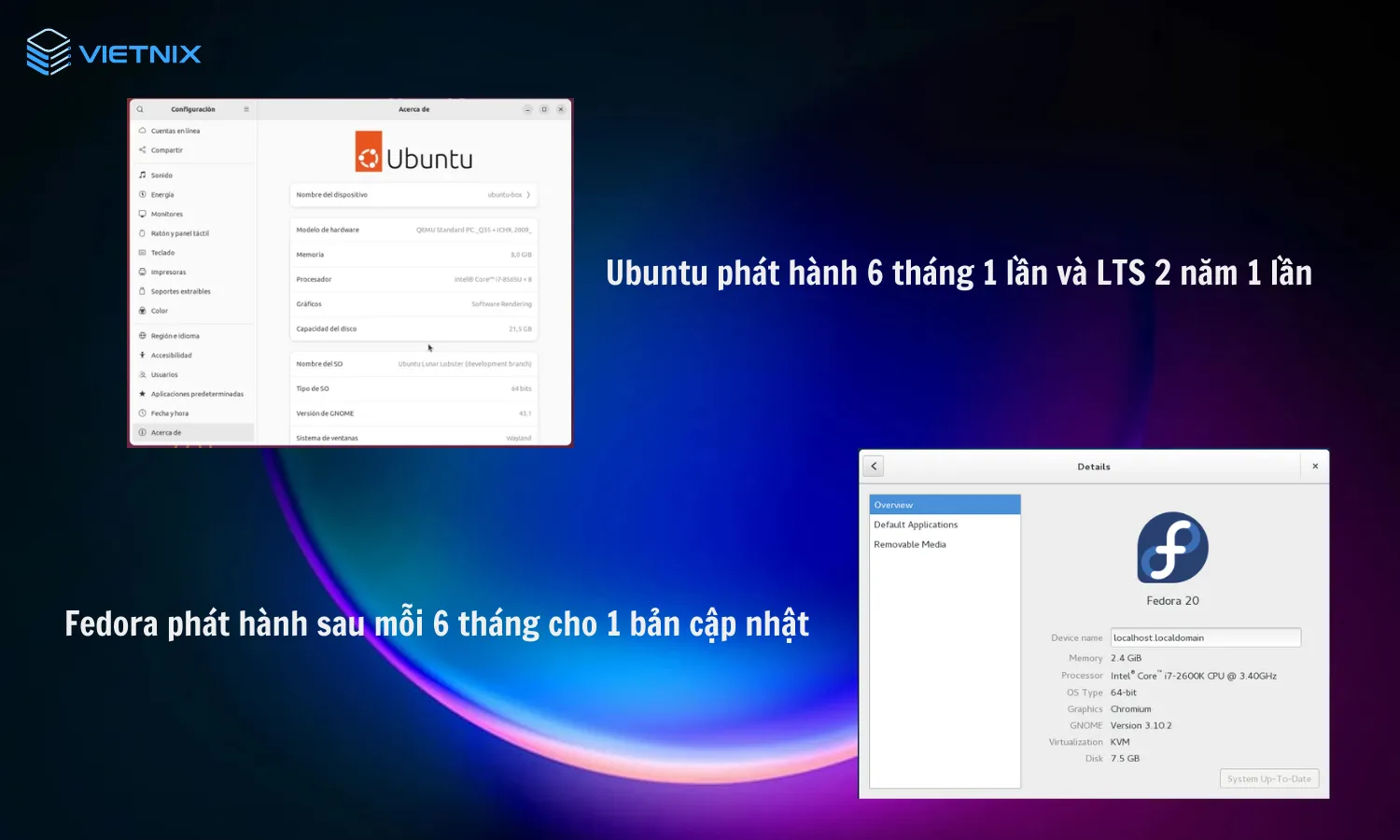Open the Sonido settings panel
This screenshot has width=1400, height=840.
tap(193, 175)
